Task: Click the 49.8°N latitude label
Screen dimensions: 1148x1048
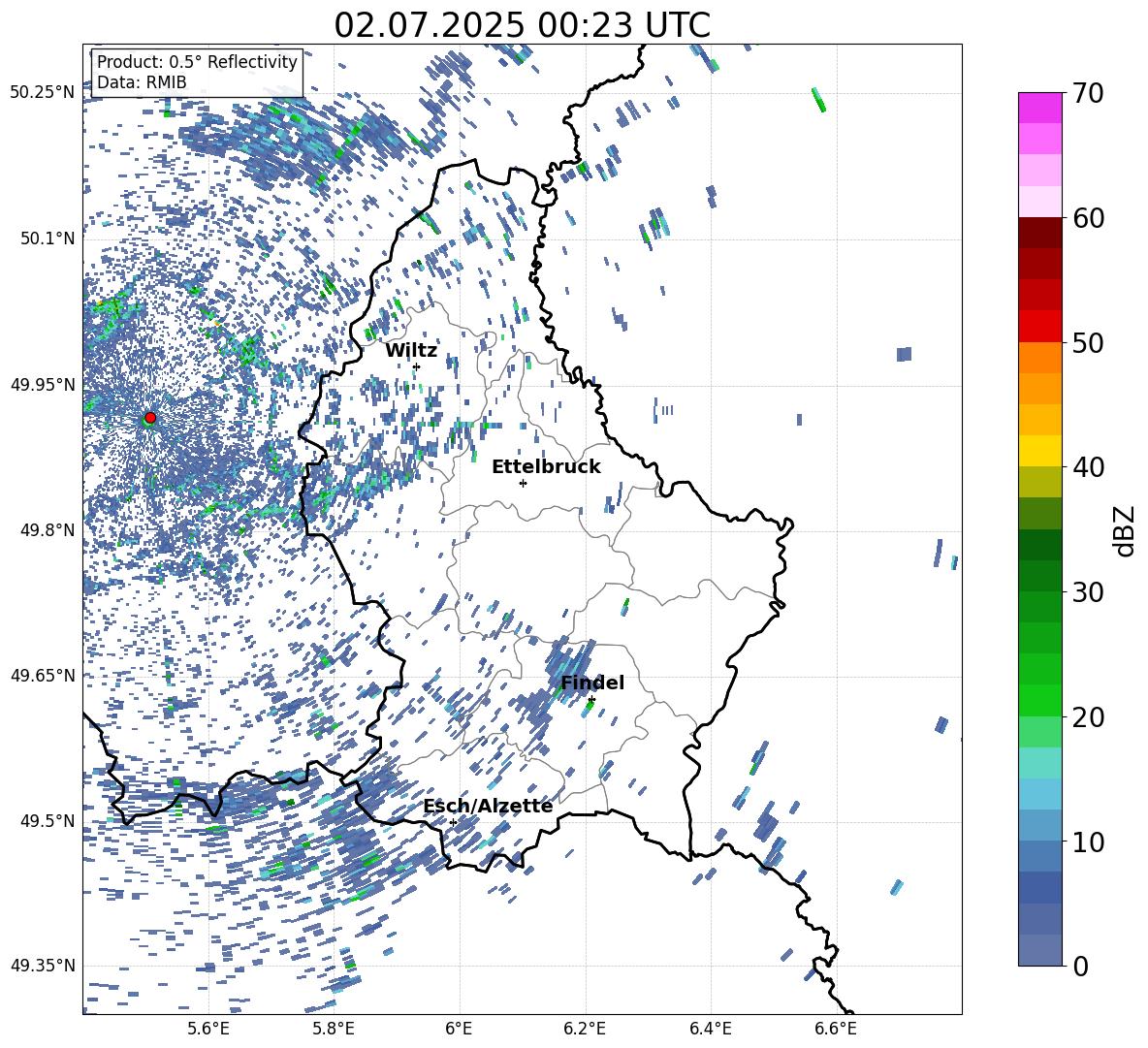Action: (48, 530)
